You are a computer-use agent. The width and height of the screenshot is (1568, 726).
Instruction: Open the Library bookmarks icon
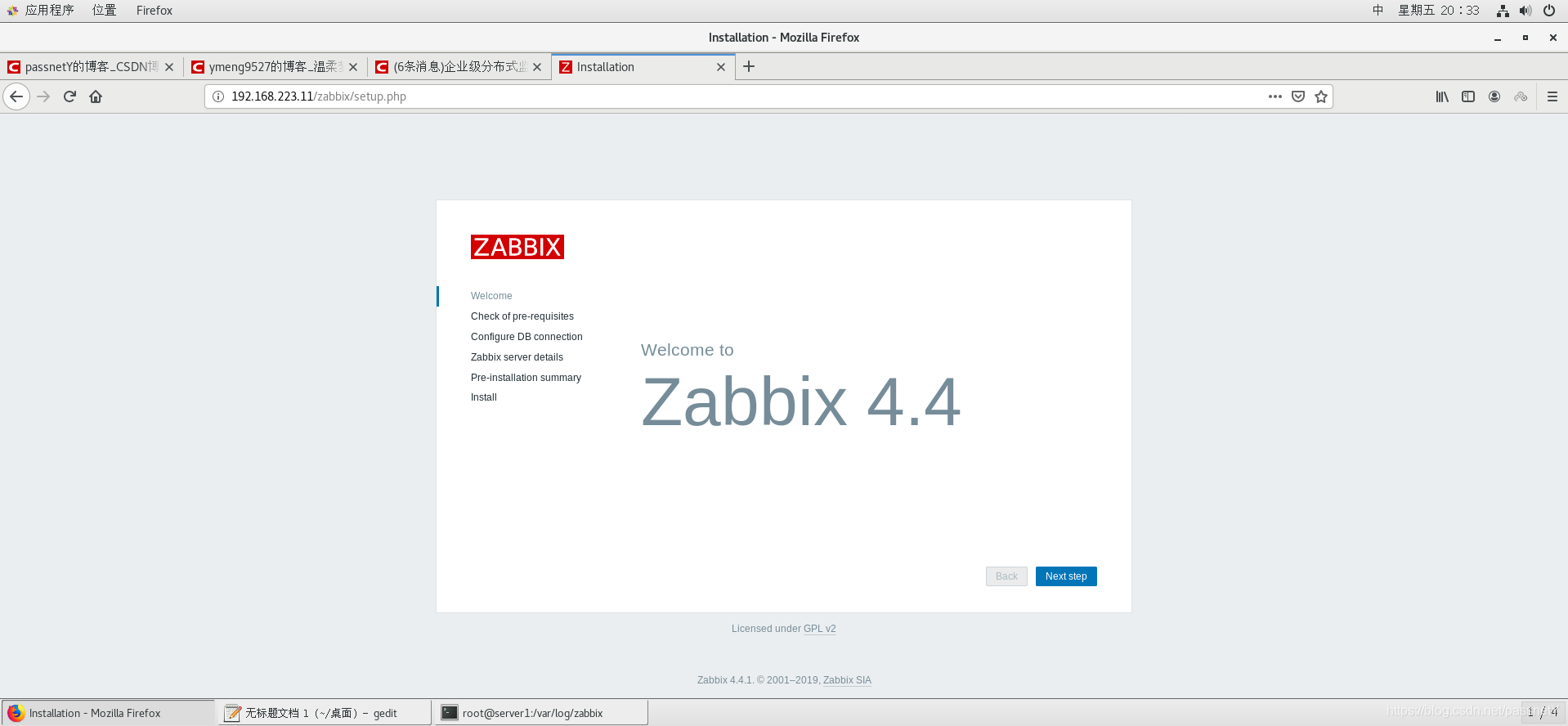coord(1442,96)
